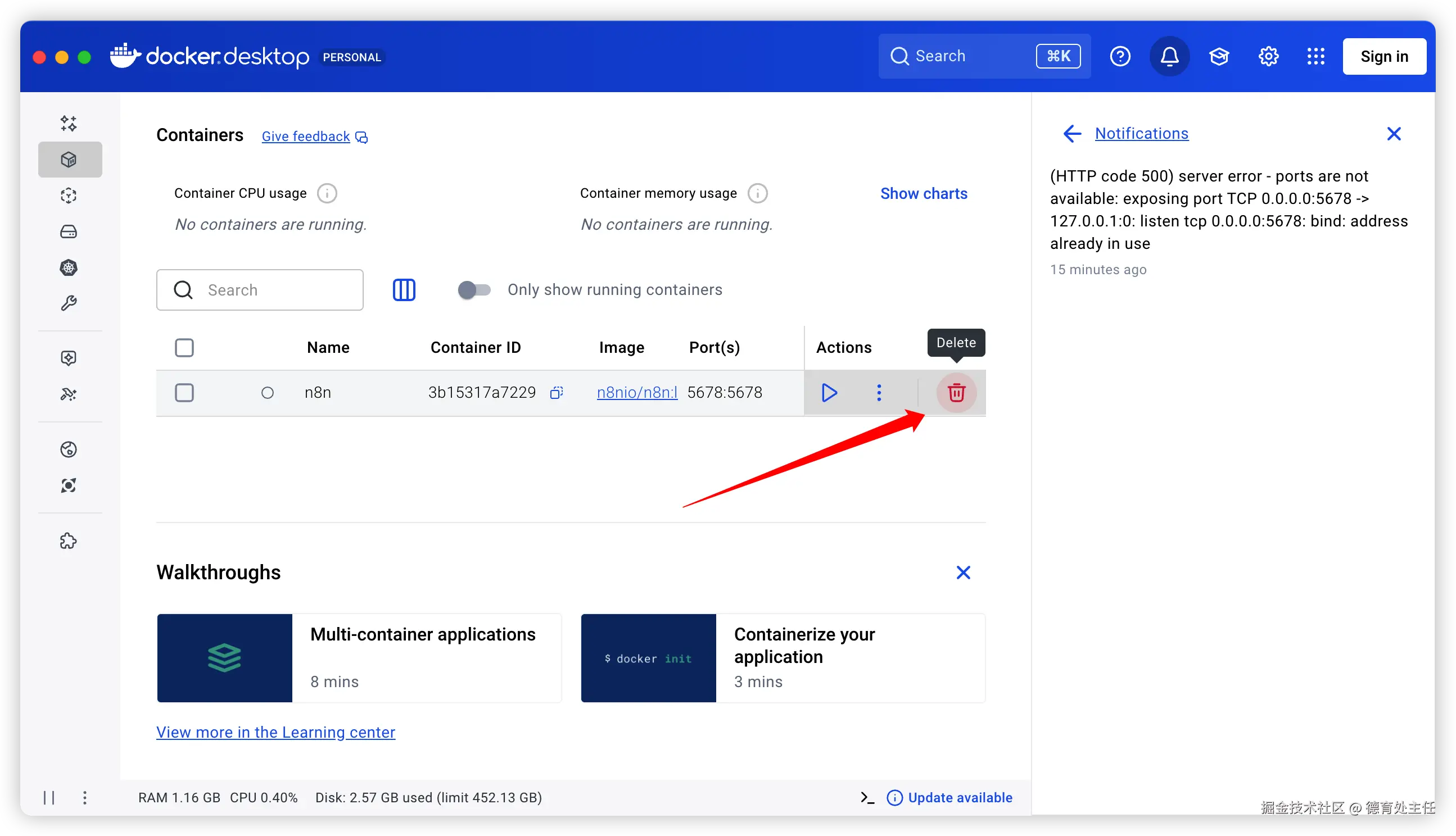Start the n8n container with play button
This screenshot has width=1456, height=836.
coord(829,393)
